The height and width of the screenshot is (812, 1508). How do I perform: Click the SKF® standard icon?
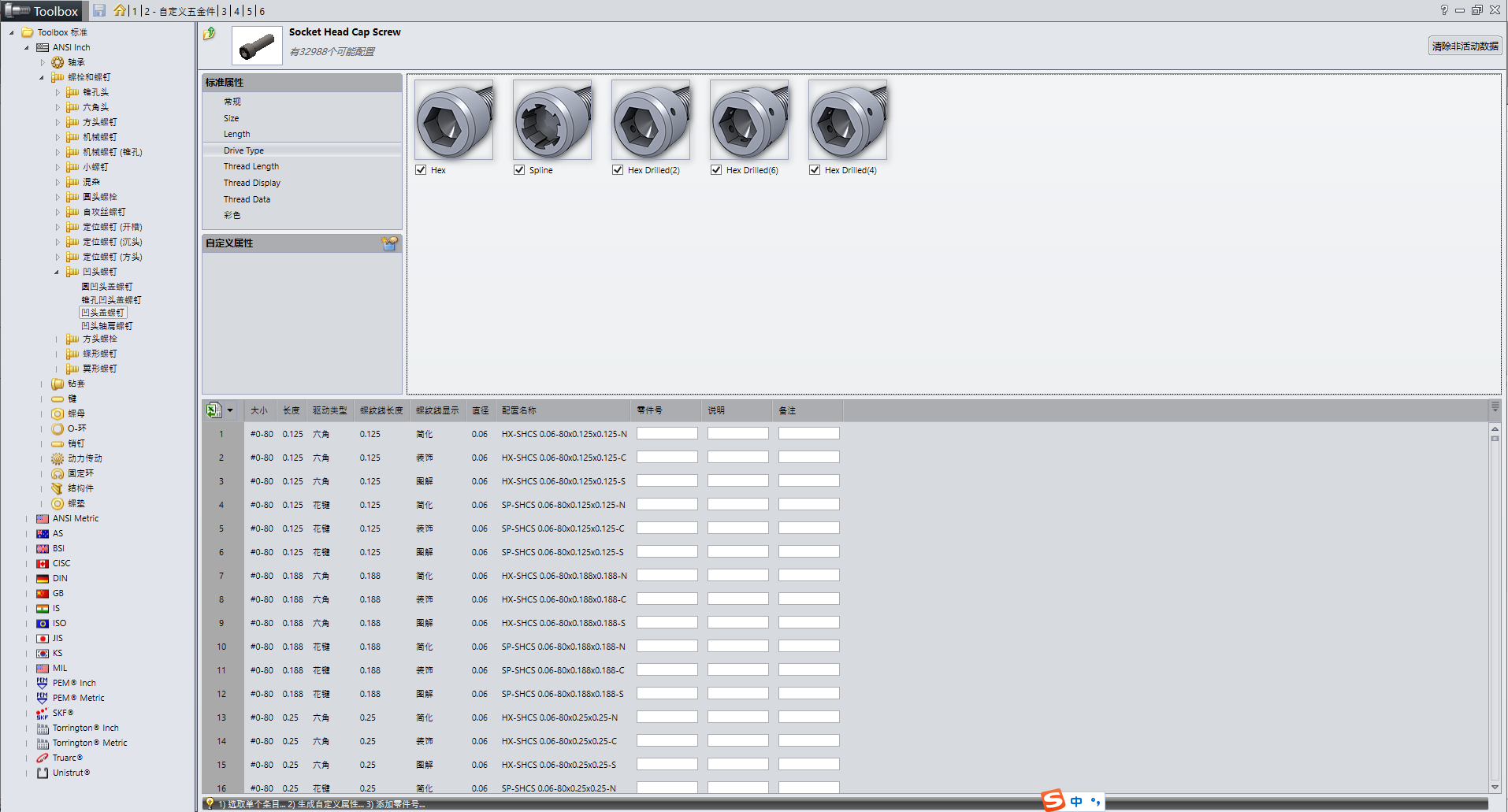tap(43, 714)
